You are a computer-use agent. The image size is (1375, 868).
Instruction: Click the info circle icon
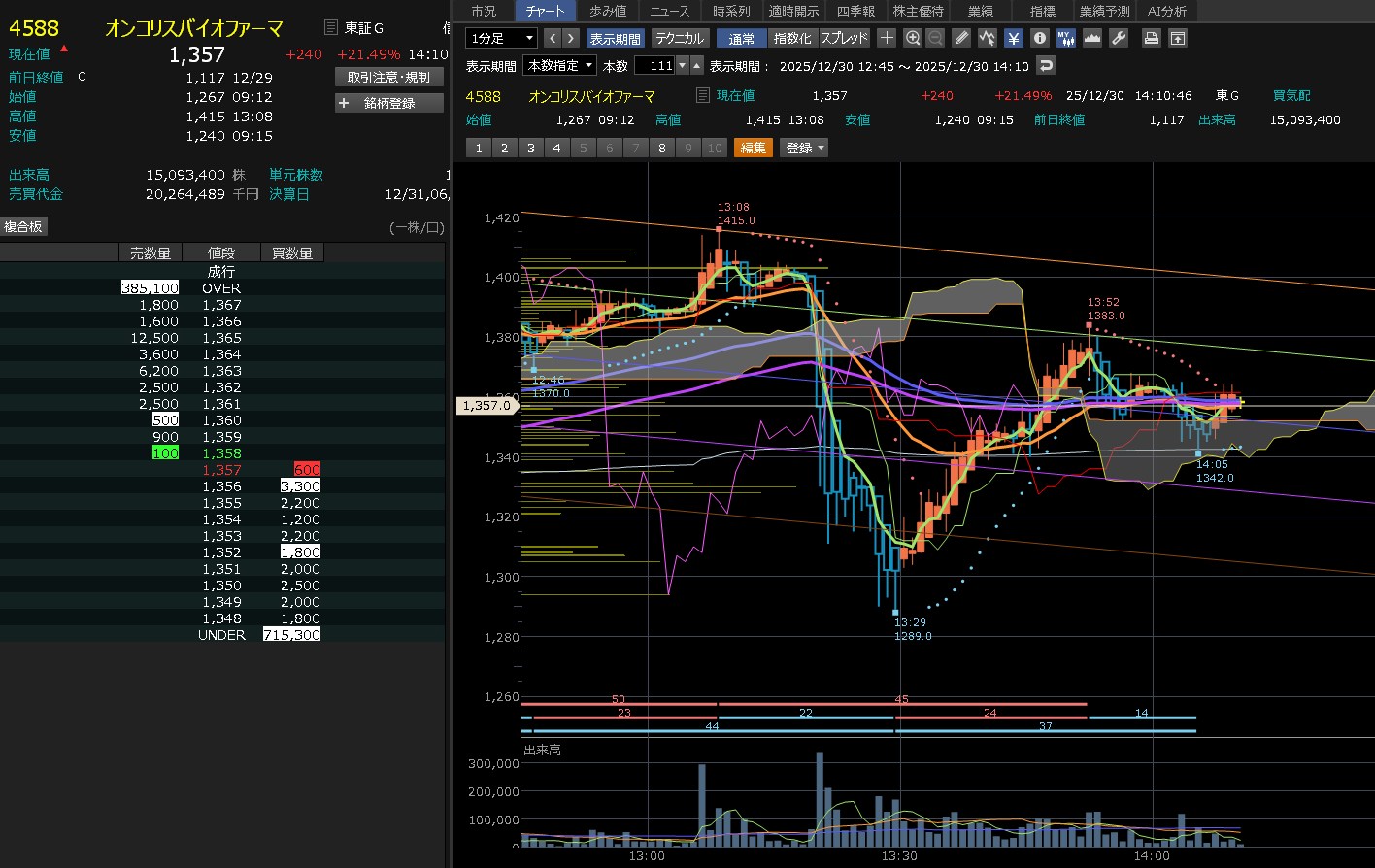coord(1039,38)
